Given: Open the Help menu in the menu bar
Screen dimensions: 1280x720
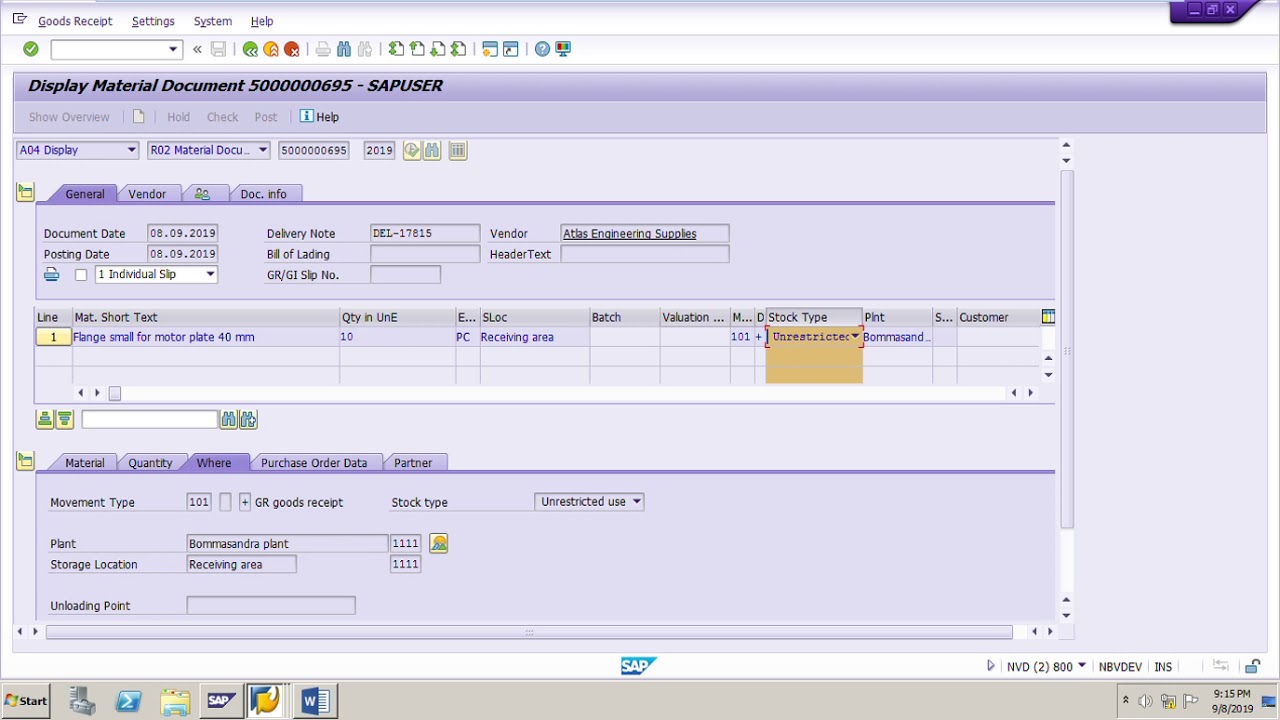Looking at the screenshot, I should 262,21.
